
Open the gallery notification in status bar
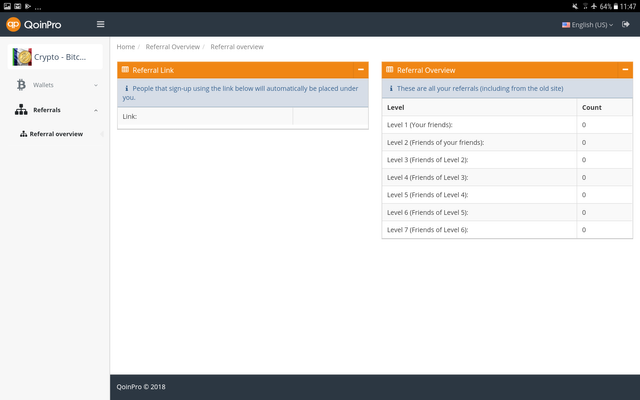coord(7,6)
